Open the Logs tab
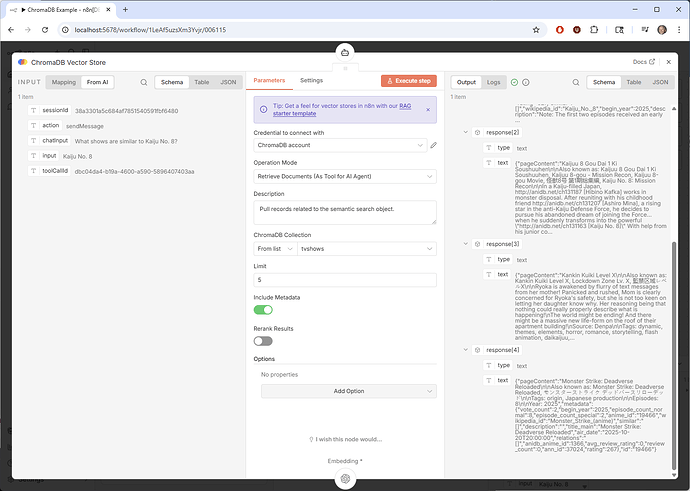This screenshot has width=690, height=491. tap(493, 82)
